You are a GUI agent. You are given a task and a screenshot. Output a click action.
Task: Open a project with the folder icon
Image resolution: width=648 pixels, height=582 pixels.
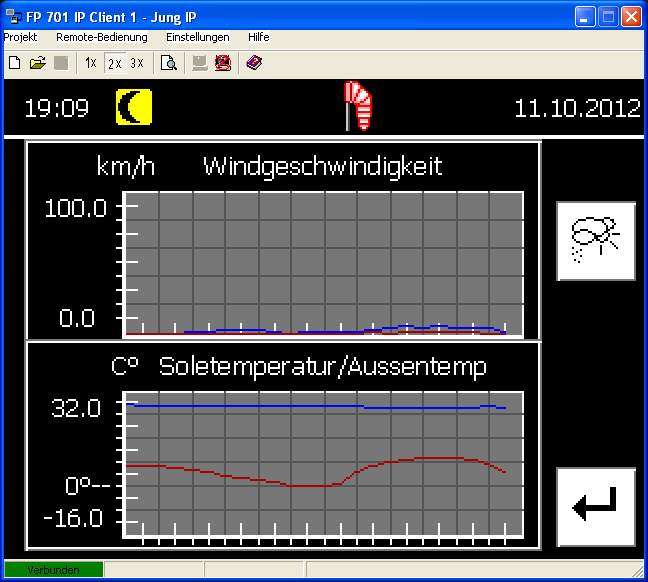[x=38, y=63]
